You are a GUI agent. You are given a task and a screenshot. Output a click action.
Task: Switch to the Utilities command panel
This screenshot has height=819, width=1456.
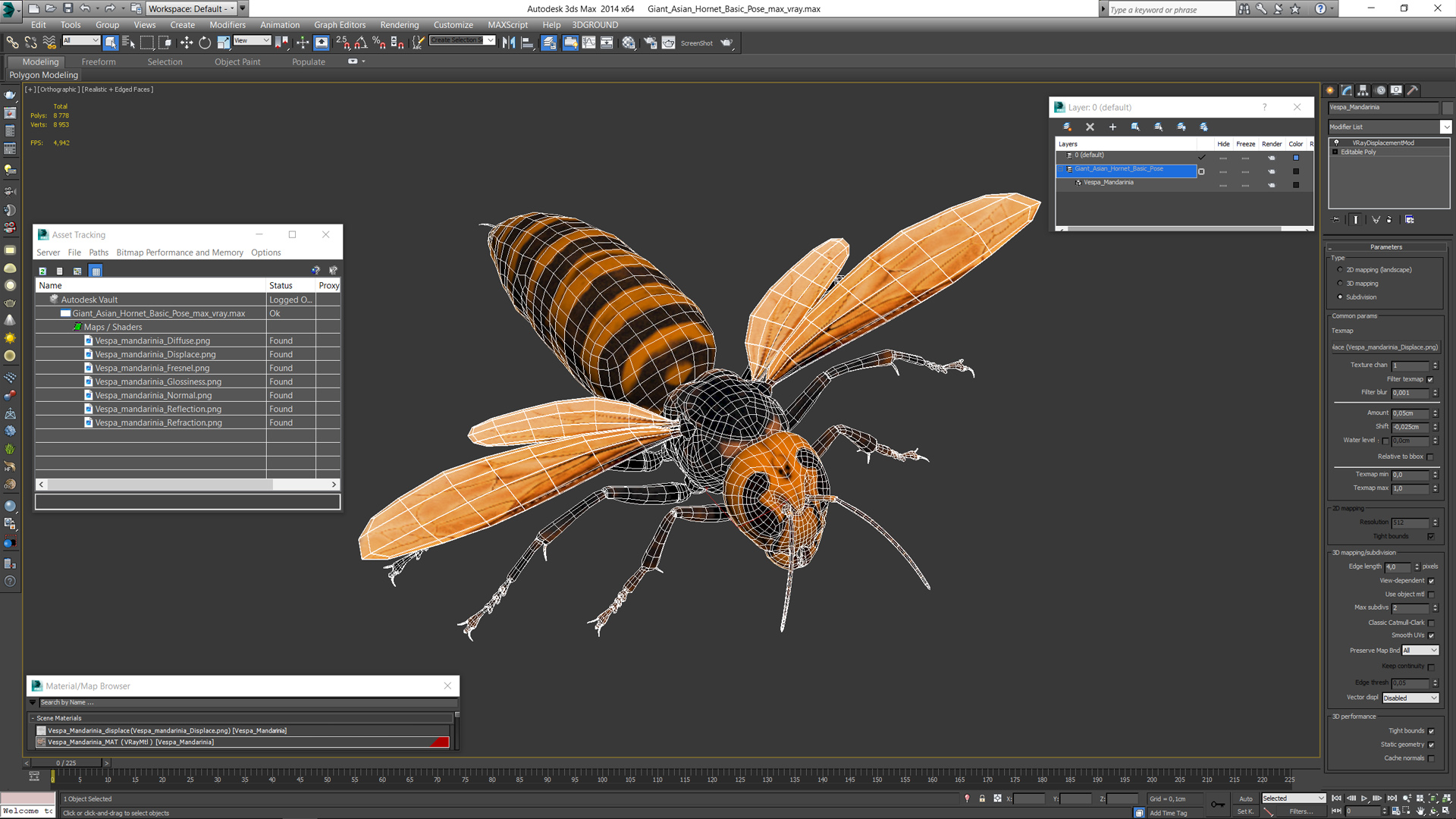point(1413,90)
